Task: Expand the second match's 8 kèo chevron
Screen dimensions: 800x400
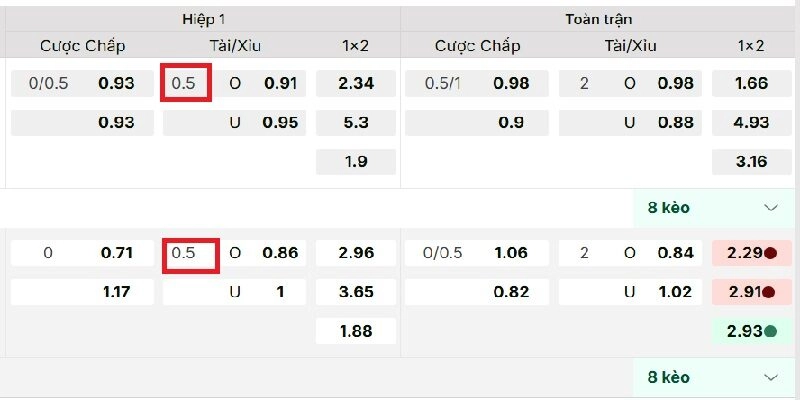Action: [770, 377]
